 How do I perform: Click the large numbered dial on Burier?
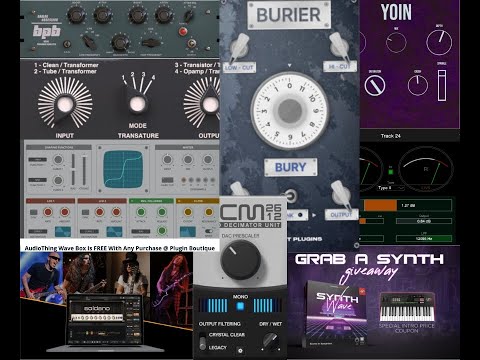coord(290,110)
